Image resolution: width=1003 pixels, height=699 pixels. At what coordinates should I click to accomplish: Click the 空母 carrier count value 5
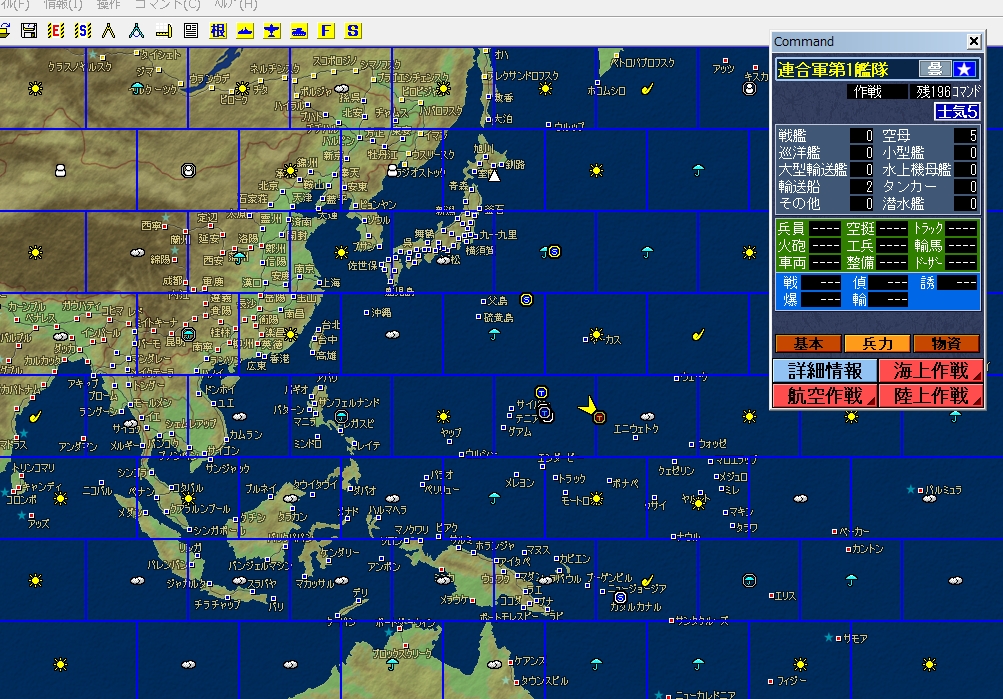pyautogui.click(x=966, y=136)
